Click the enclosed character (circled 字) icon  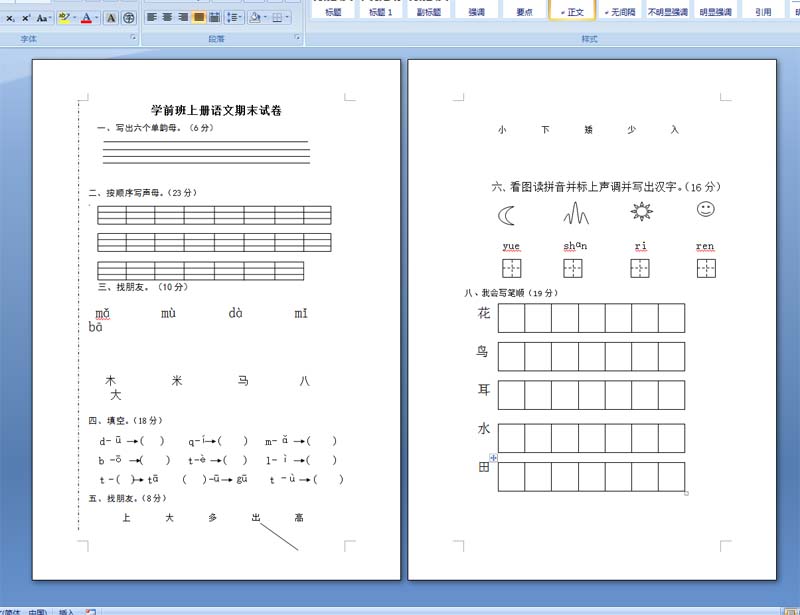click(129, 18)
